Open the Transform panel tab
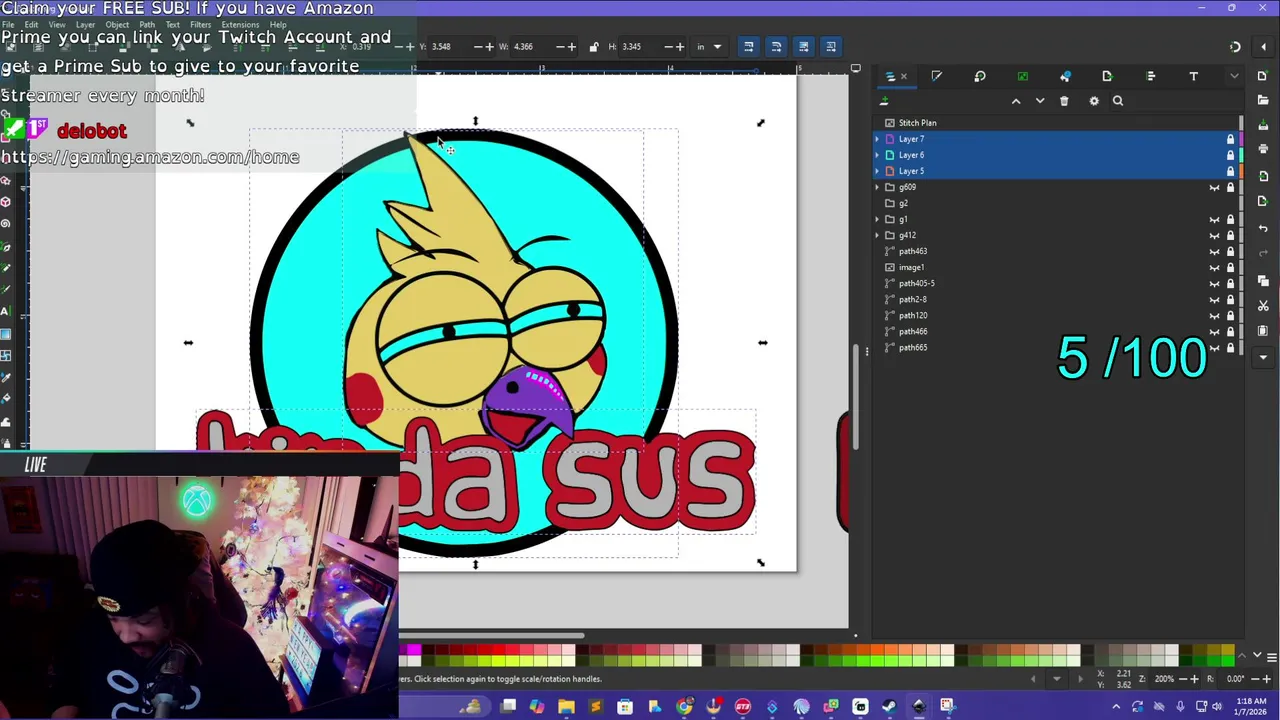Viewport: 1280px width, 720px height. coord(980,76)
